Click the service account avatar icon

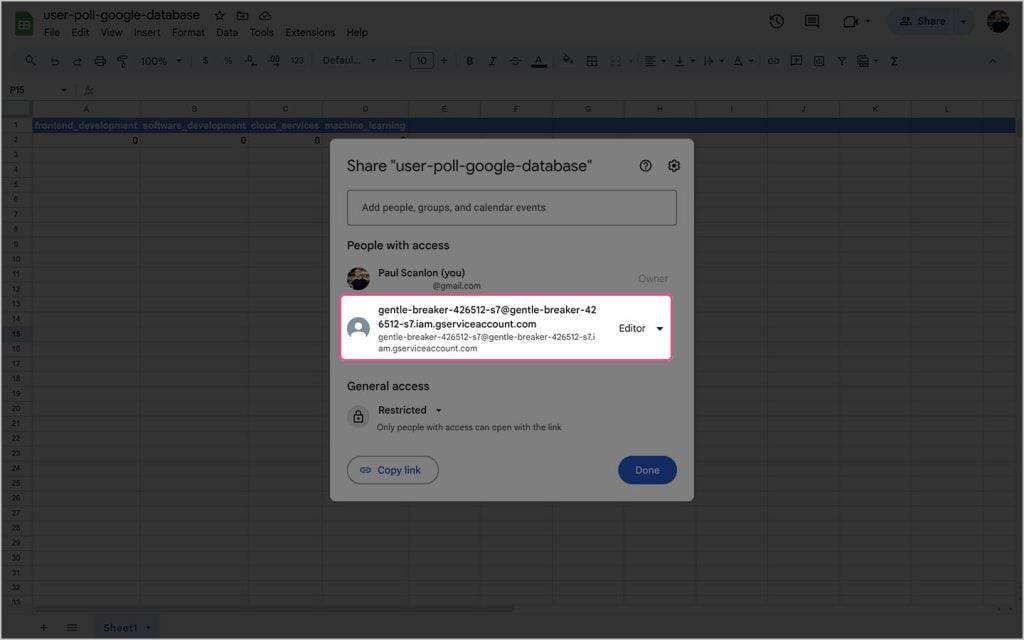(x=358, y=328)
